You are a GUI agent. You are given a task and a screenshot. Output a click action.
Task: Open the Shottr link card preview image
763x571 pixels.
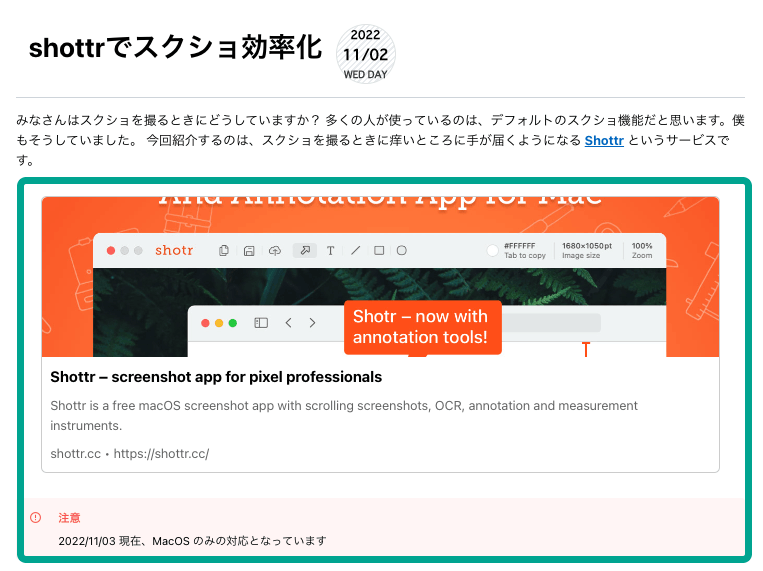(x=380, y=276)
